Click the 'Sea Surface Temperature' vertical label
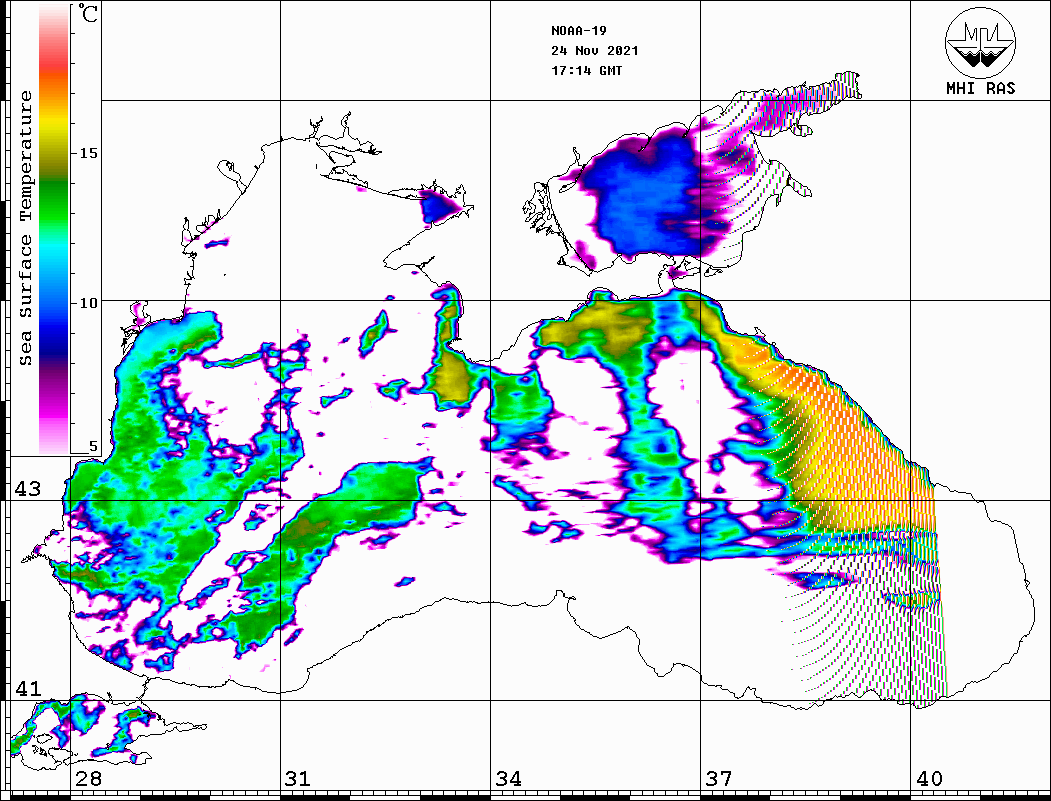 click(26, 228)
